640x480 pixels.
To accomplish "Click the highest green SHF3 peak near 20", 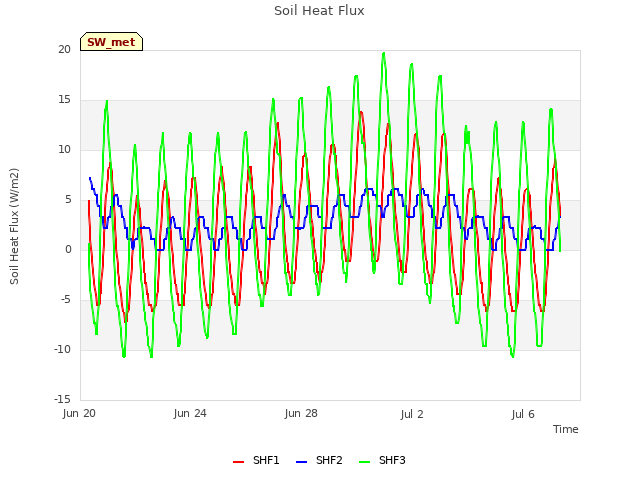I will pyautogui.click(x=384, y=53).
